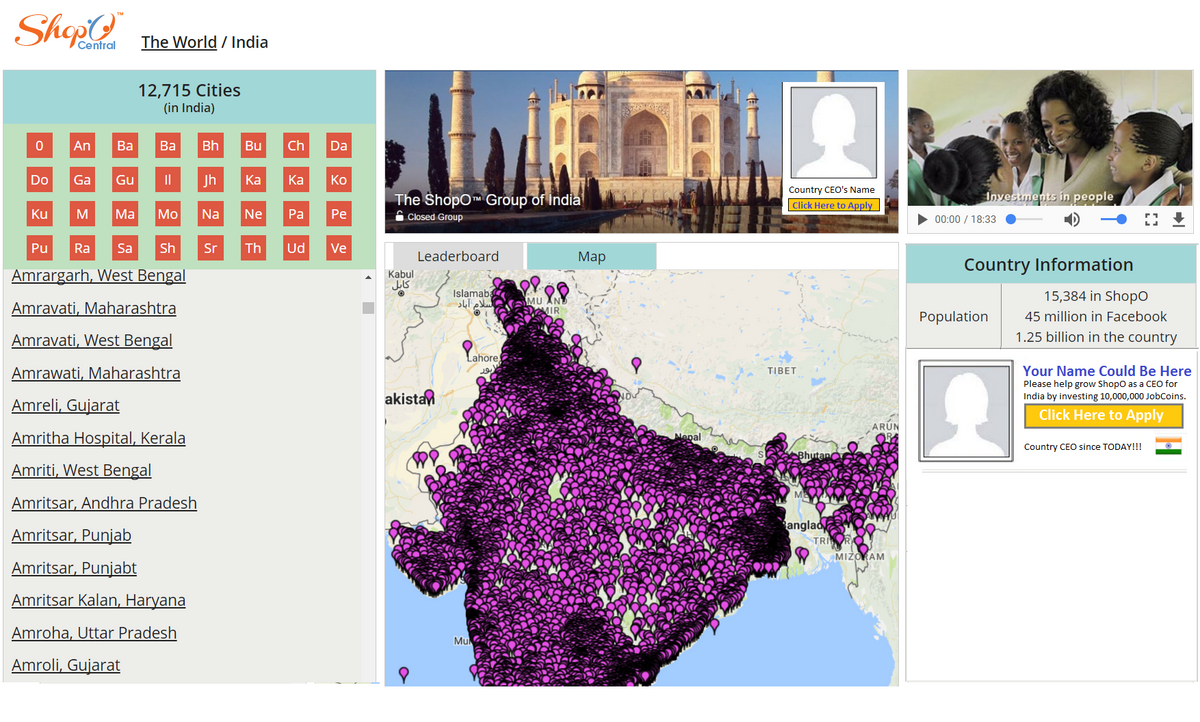
Task: Go to cities starting with Ra
Action: pyautogui.click(x=82, y=248)
